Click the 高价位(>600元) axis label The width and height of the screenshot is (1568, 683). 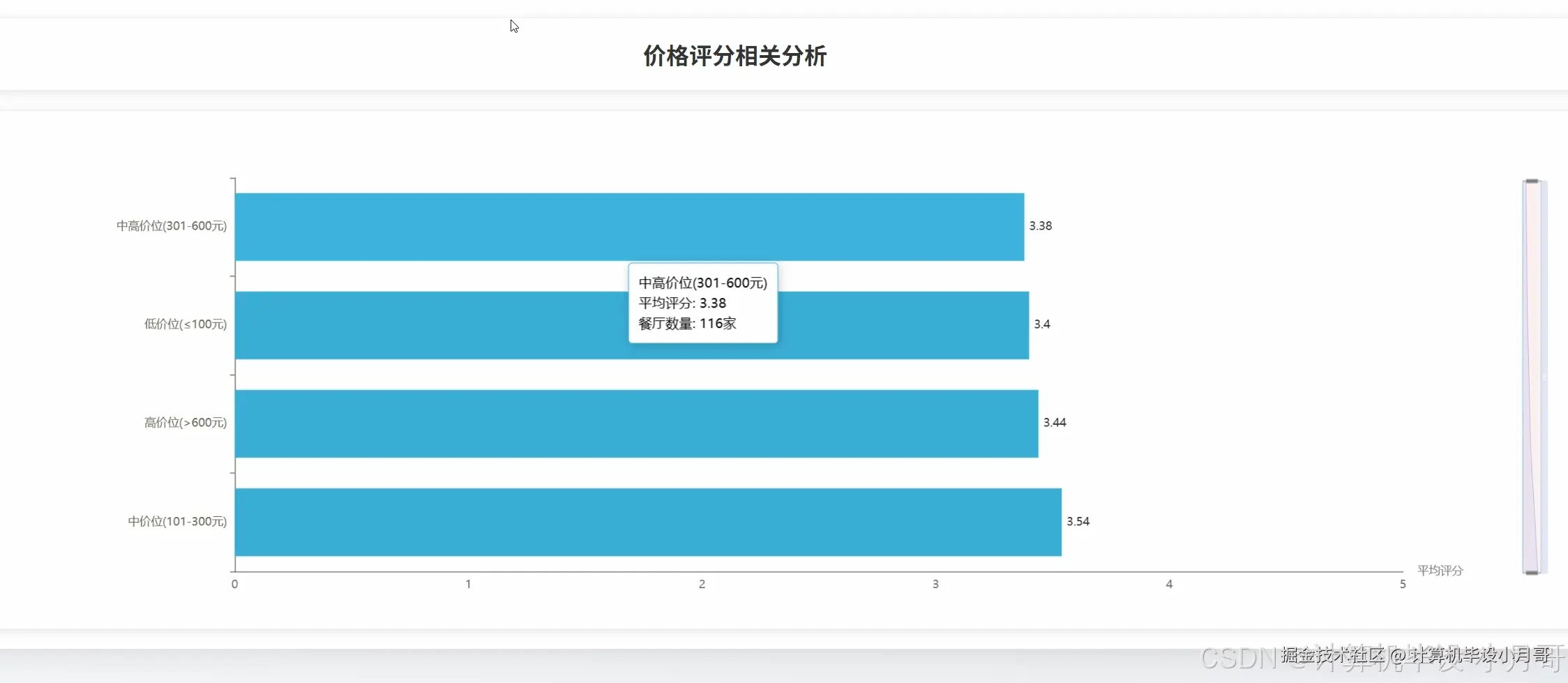tap(184, 421)
